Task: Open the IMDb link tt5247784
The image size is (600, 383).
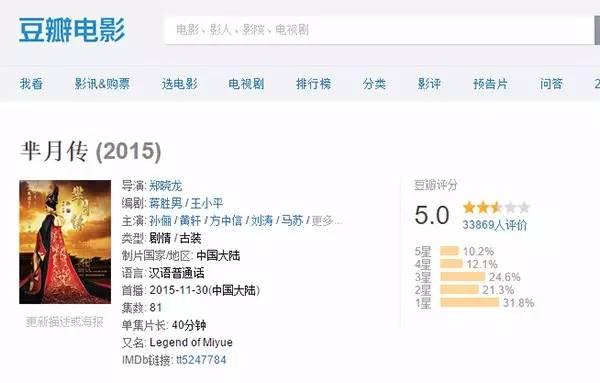Action: pos(201,360)
